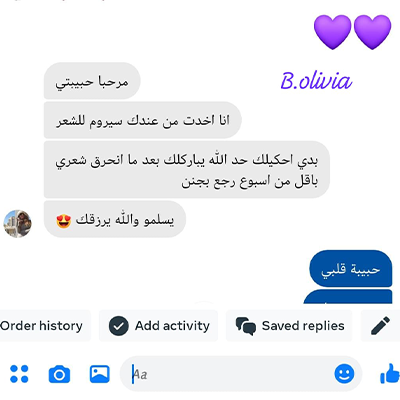
Task: Click the purple hearts sticker
Action: click(352, 32)
